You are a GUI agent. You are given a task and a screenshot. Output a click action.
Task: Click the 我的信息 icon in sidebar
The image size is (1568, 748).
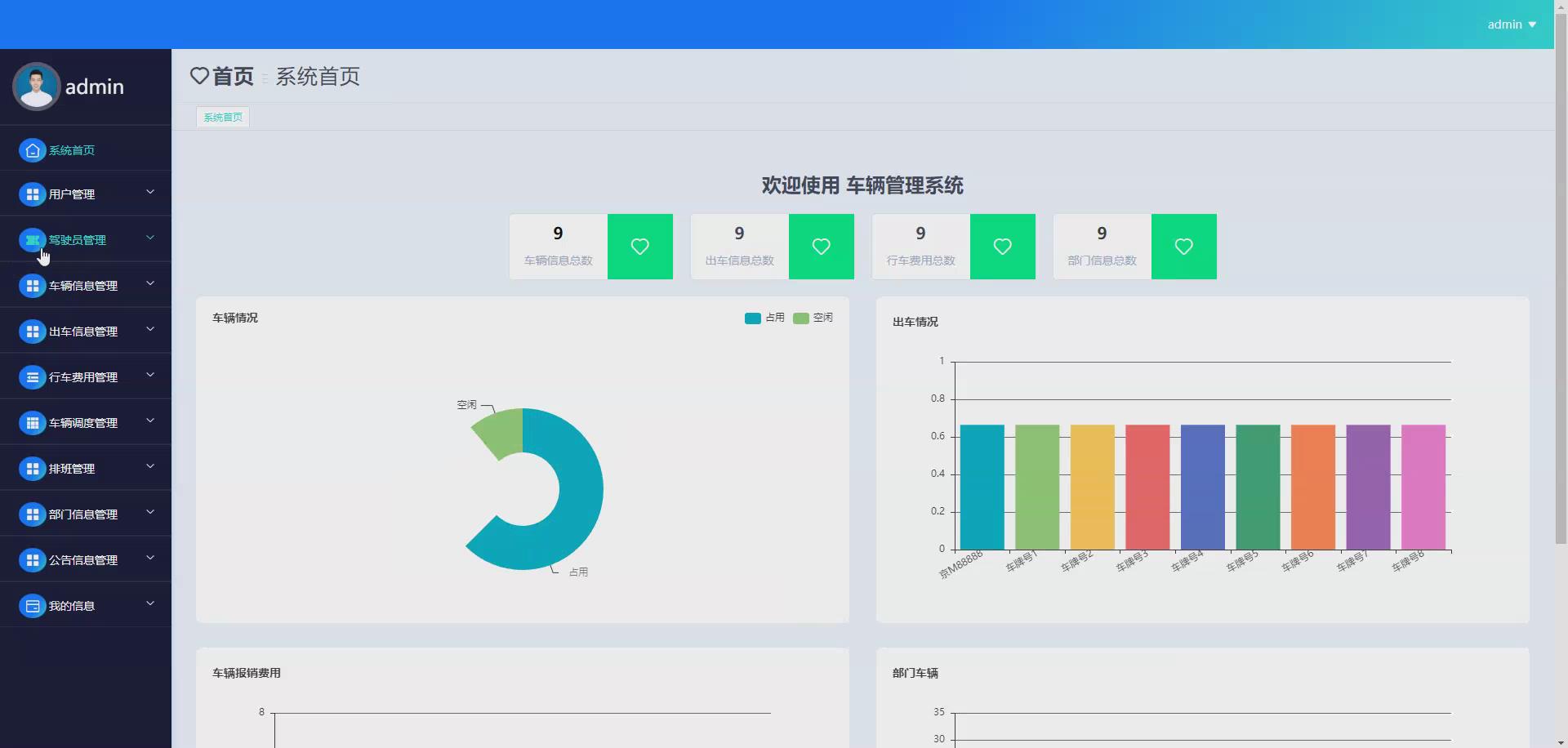point(33,605)
